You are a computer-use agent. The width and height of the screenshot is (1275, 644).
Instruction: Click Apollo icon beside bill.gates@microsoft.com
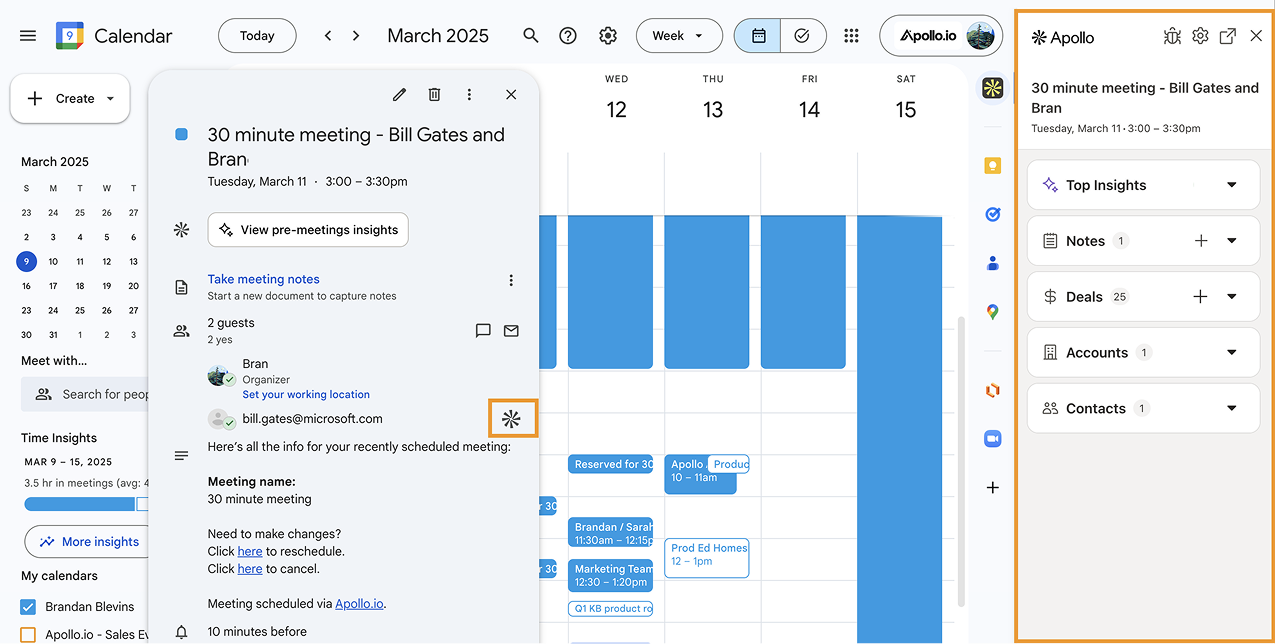[x=512, y=419]
